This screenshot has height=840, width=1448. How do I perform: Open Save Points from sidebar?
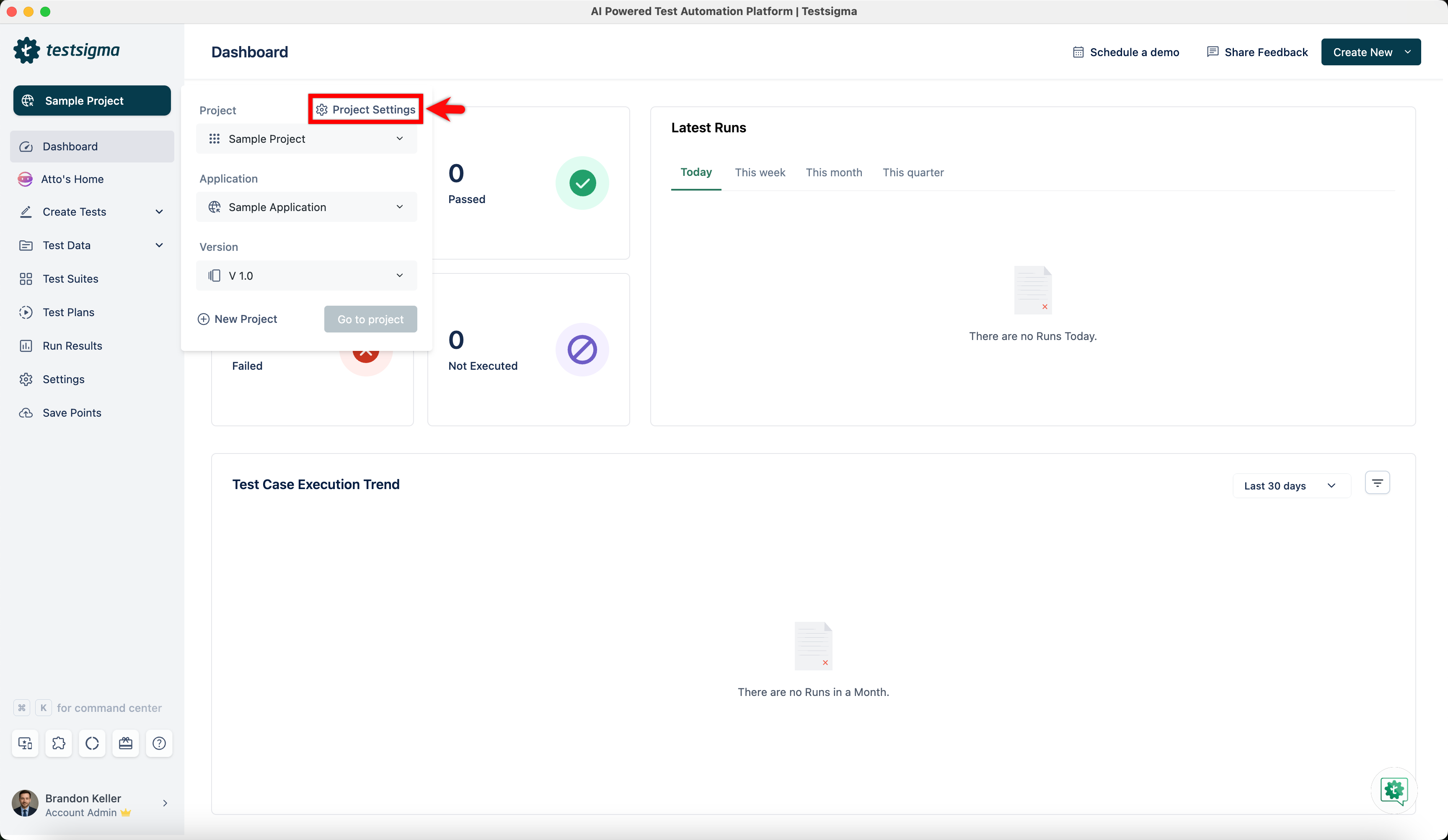[x=72, y=412]
